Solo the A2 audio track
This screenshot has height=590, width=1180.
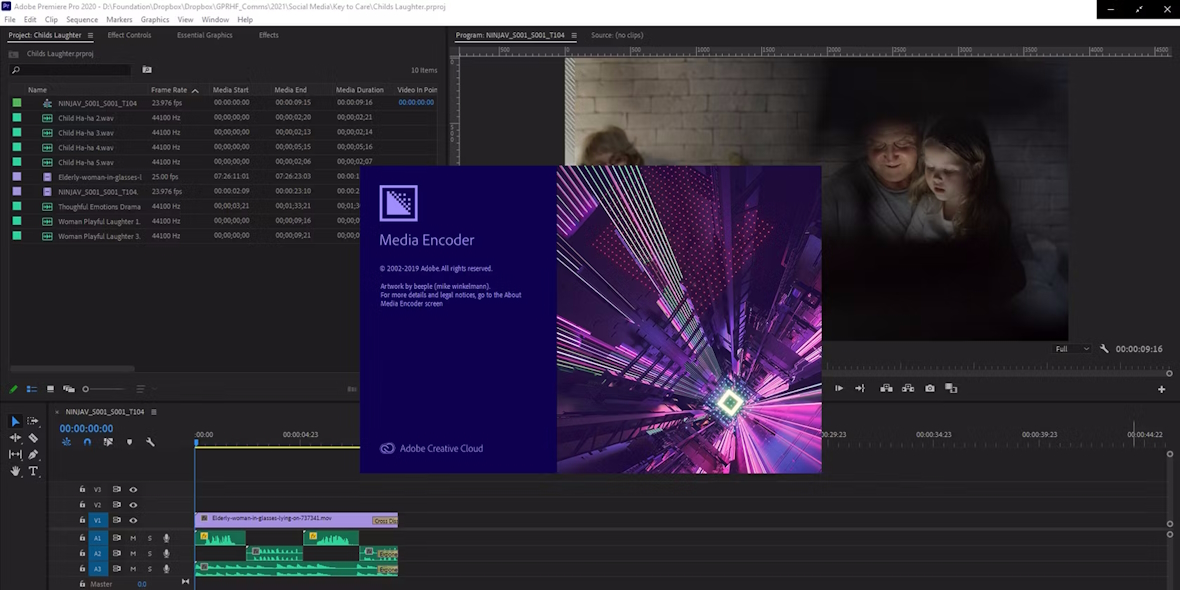(149, 553)
